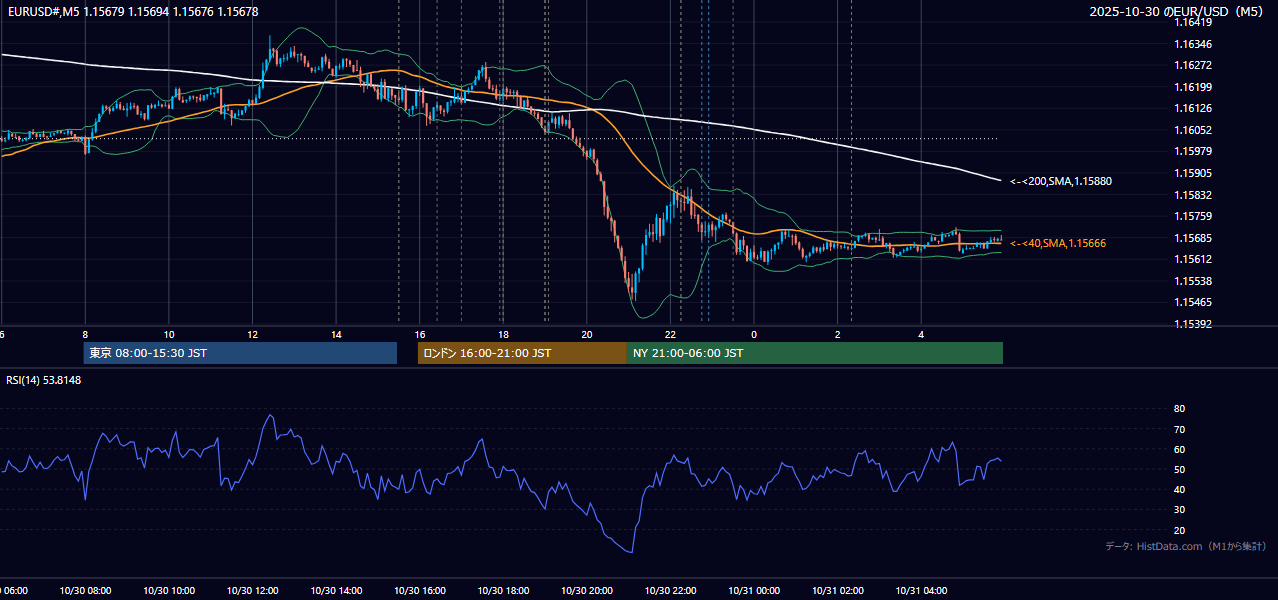The width and height of the screenshot is (1278, 600).
Task: Click RSI scale value 20
Action: tap(1179, 530)
